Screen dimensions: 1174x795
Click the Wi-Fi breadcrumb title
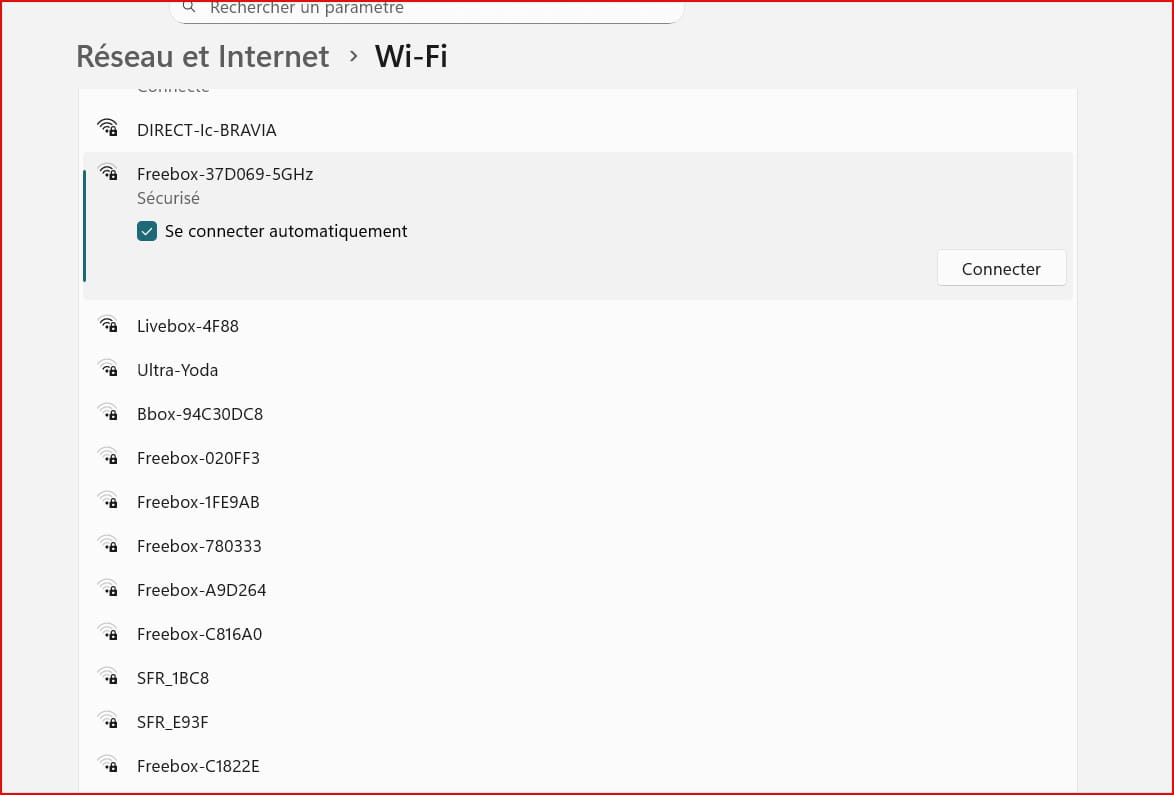411,56
